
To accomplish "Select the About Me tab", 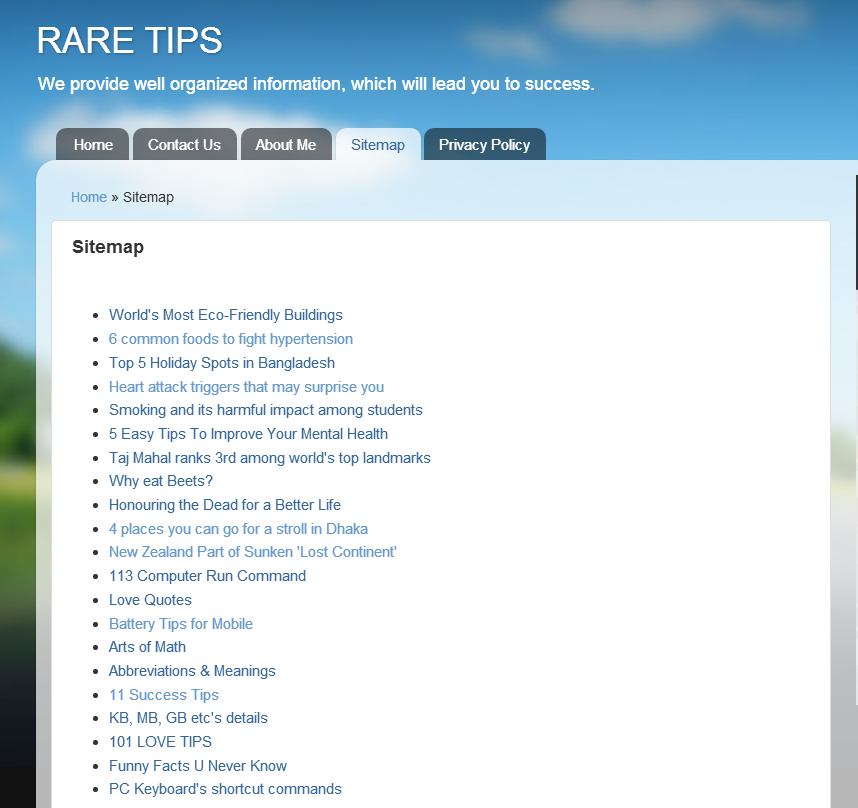I will click(x=286, y=144).
